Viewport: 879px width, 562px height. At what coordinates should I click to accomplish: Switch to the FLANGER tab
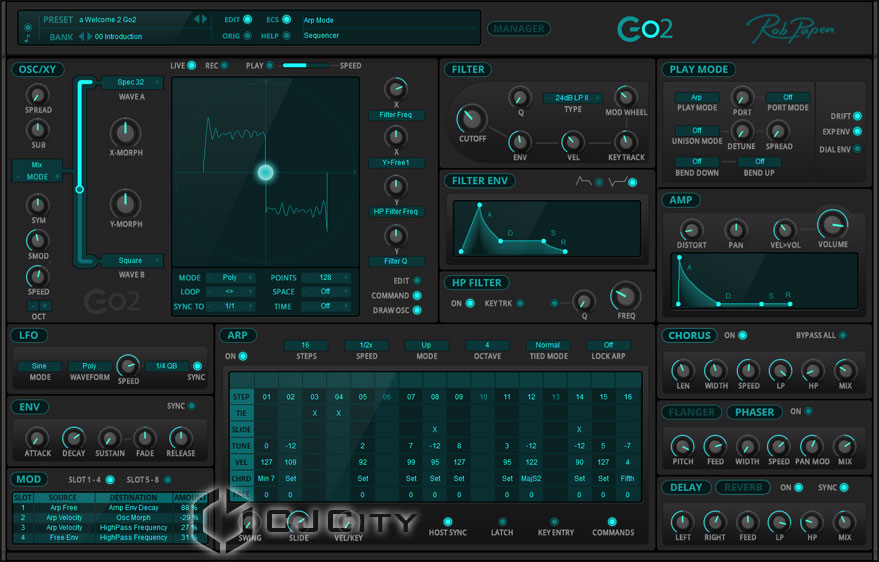click(691, 412)
